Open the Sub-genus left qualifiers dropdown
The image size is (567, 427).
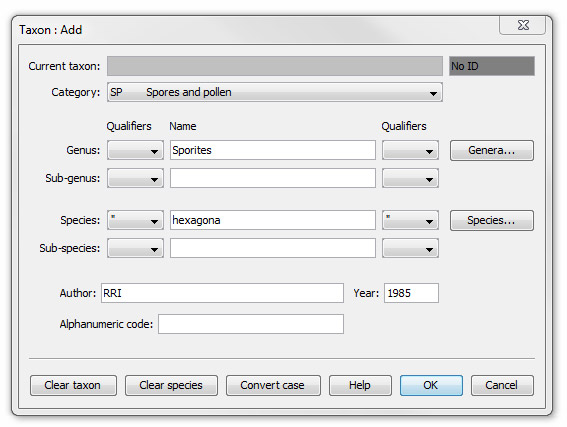click(x=135, y=178)
